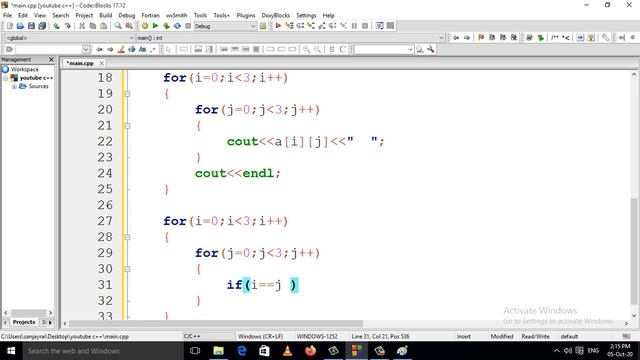640x360 pixels.
Task: Open the Windows Start button
Action: (11, 351)
